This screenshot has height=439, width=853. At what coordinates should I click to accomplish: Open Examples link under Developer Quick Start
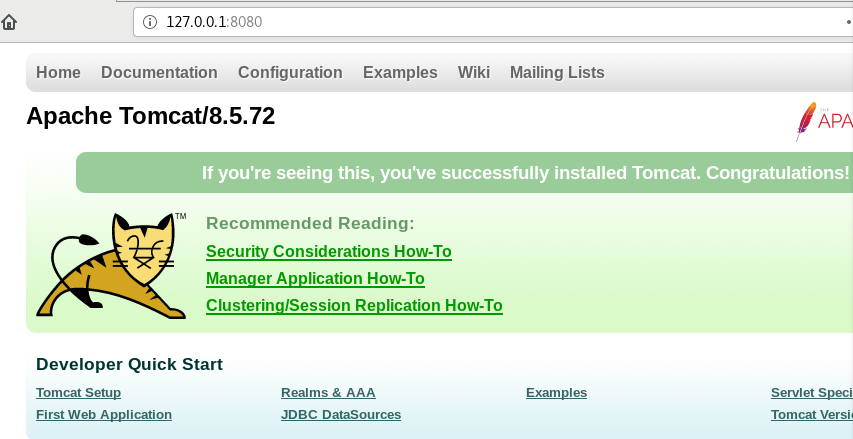coord(557,393)
